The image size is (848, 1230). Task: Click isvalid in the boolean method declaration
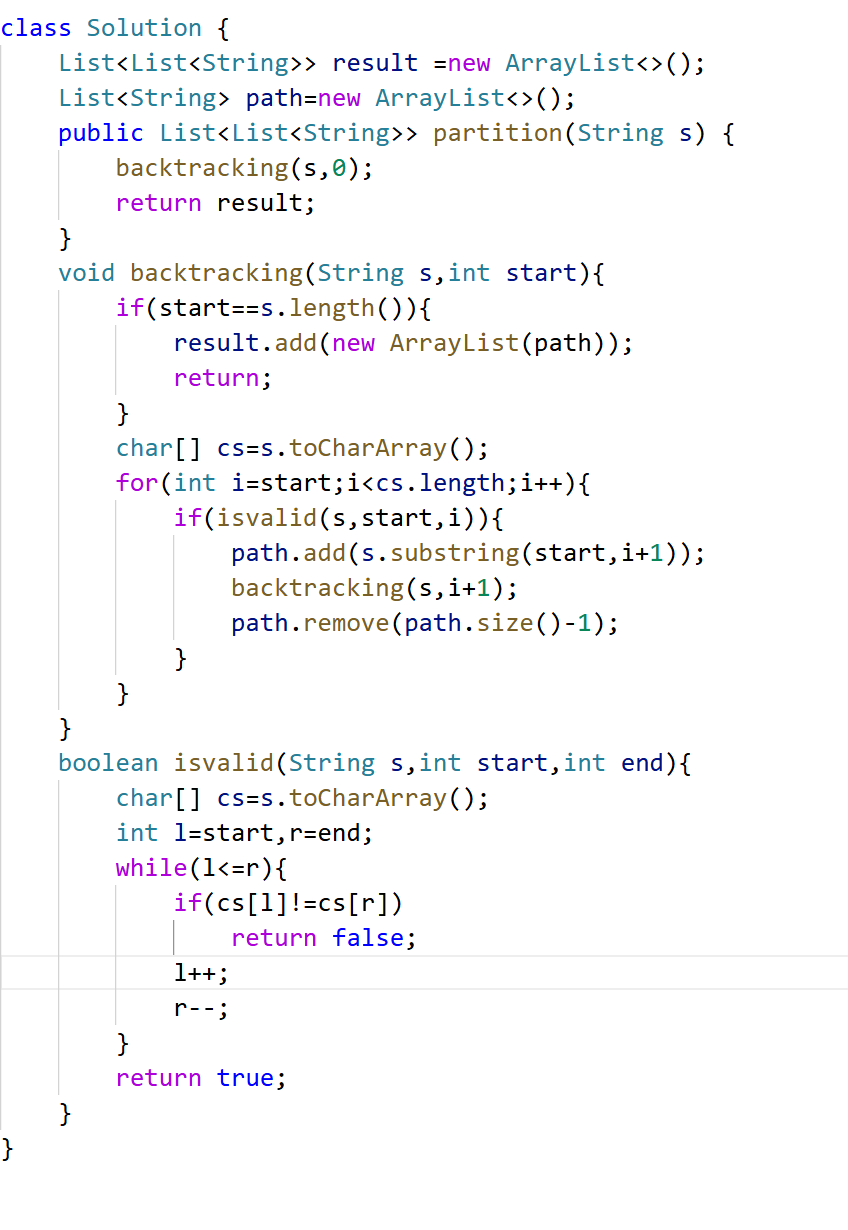point(223,763)
